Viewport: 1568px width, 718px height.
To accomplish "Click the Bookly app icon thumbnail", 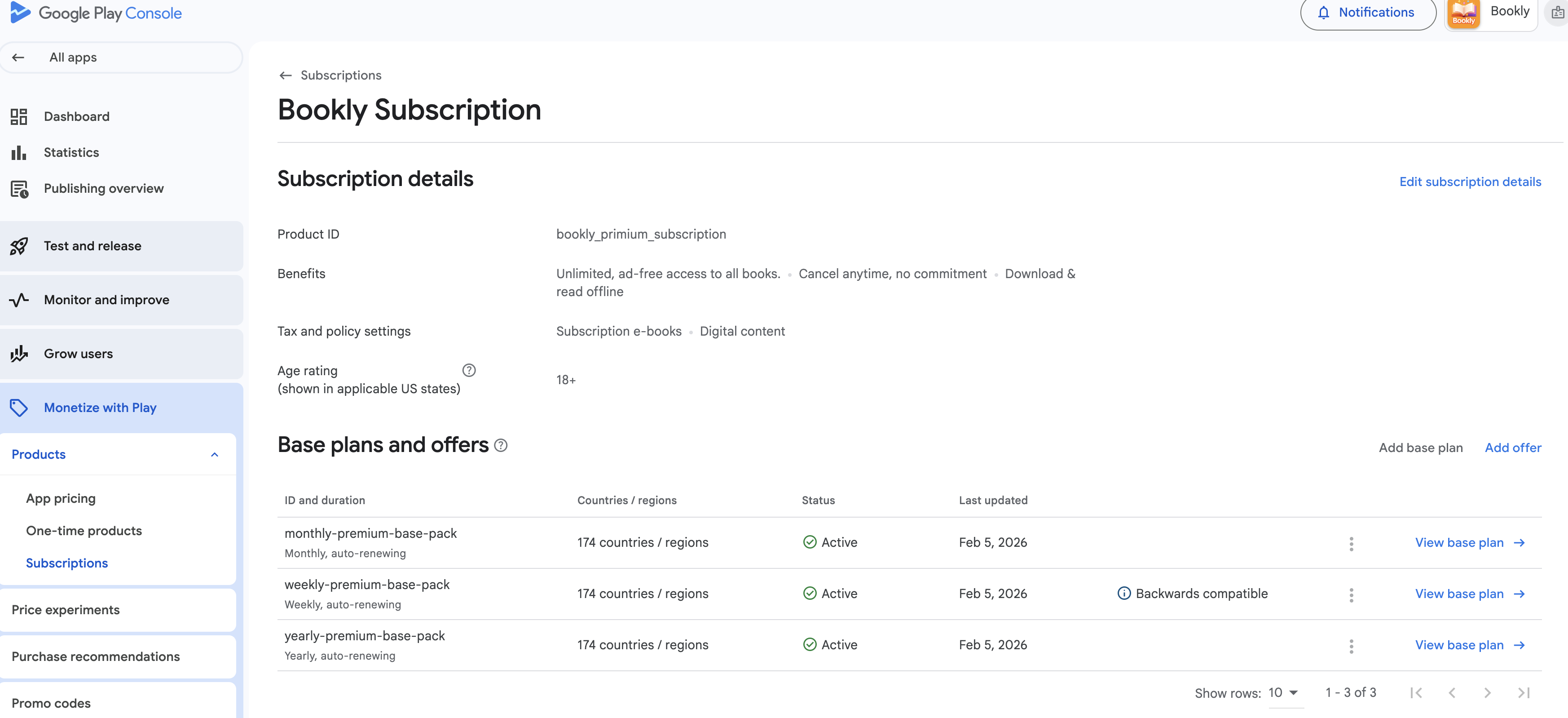I will (1463, 13).
